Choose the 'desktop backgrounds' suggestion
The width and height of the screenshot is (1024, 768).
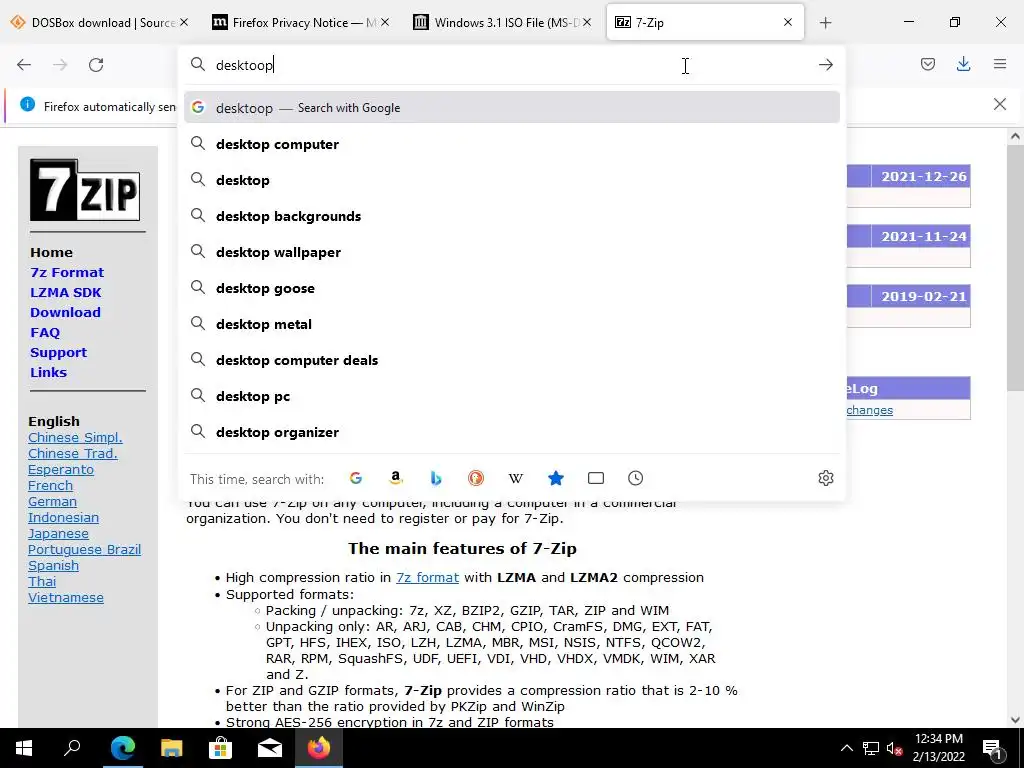(512, 216)
